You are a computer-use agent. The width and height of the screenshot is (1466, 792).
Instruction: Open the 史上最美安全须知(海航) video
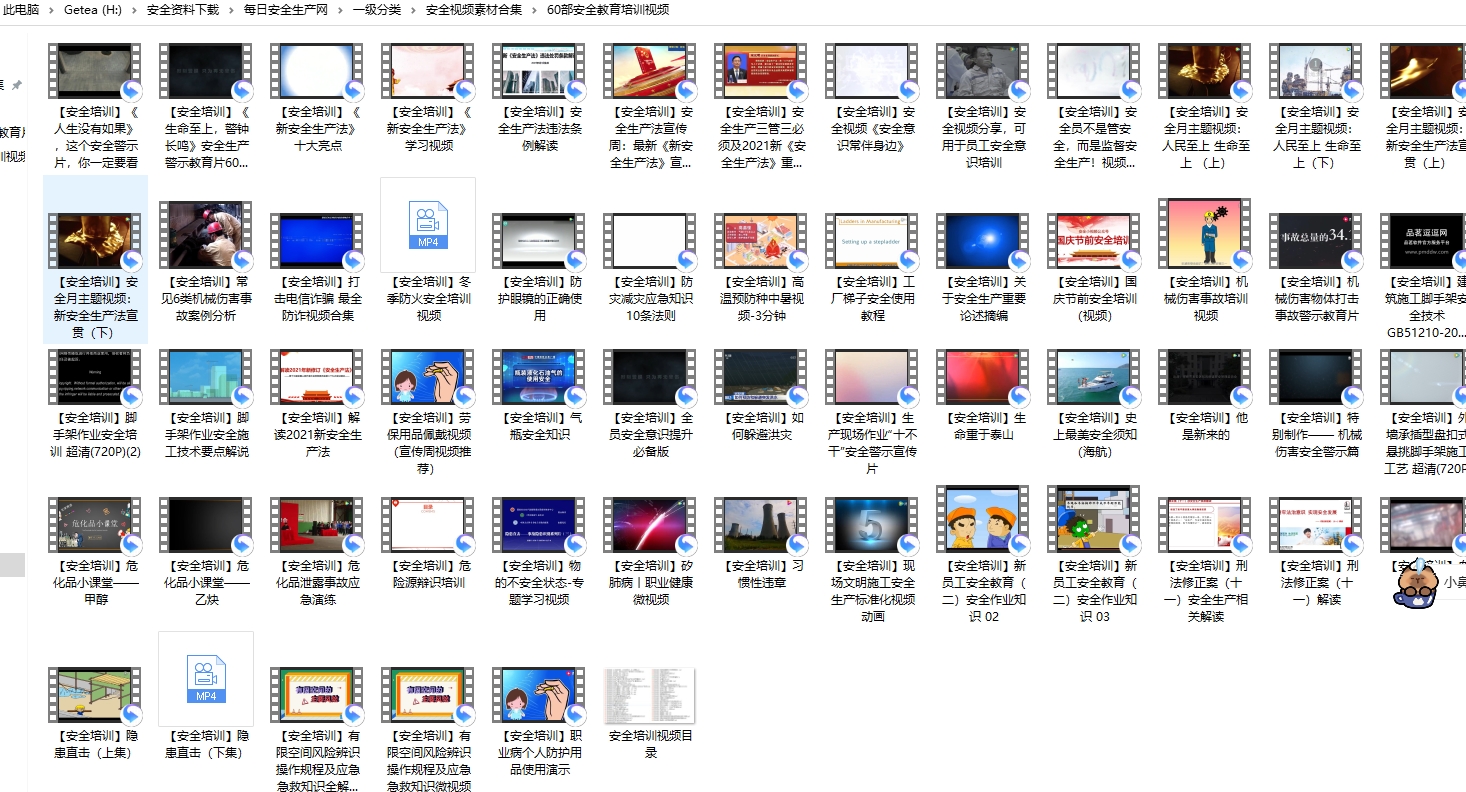pos(1094,376)
